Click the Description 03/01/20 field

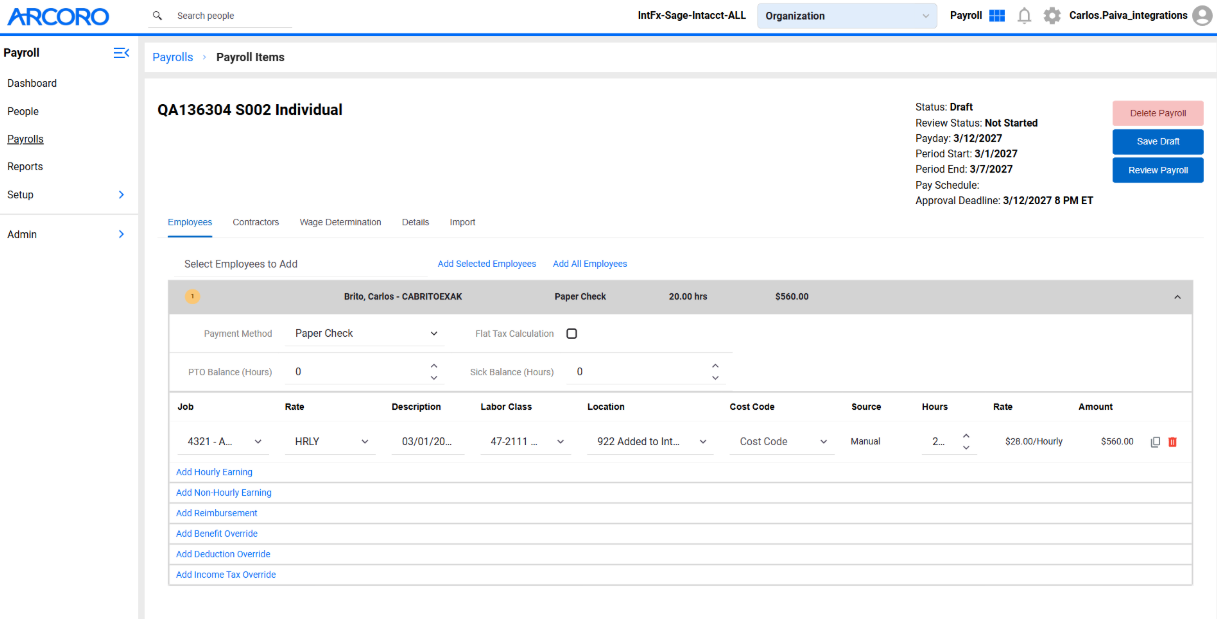428,441
